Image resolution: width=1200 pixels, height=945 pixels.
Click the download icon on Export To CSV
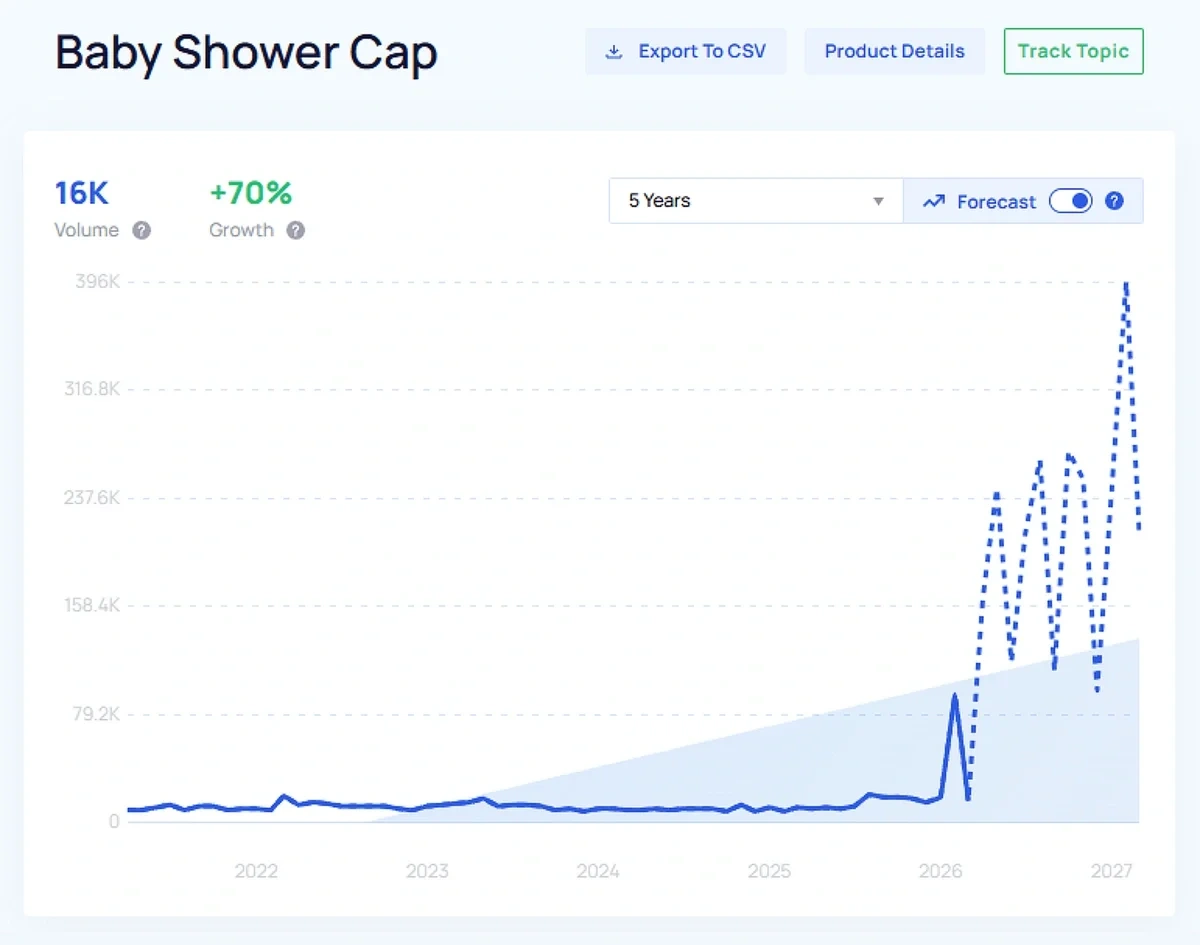pos(614,51)
